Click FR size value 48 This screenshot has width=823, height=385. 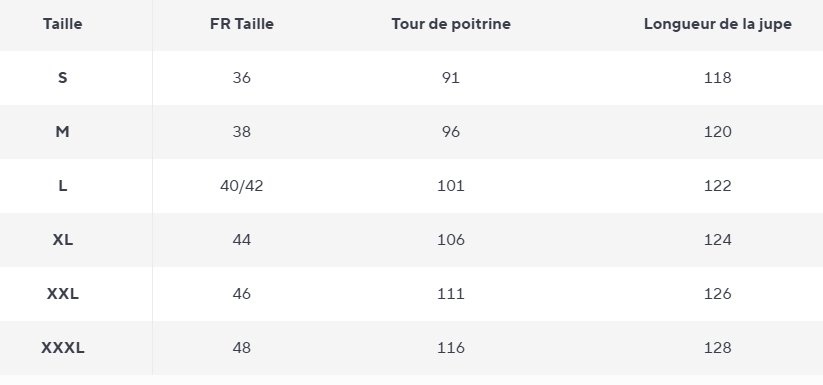241,348
